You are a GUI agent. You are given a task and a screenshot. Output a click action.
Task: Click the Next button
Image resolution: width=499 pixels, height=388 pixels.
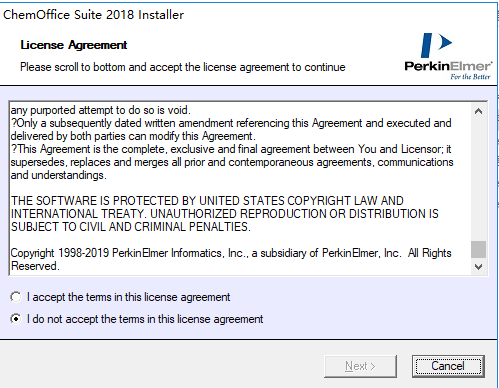pos(360,366)
